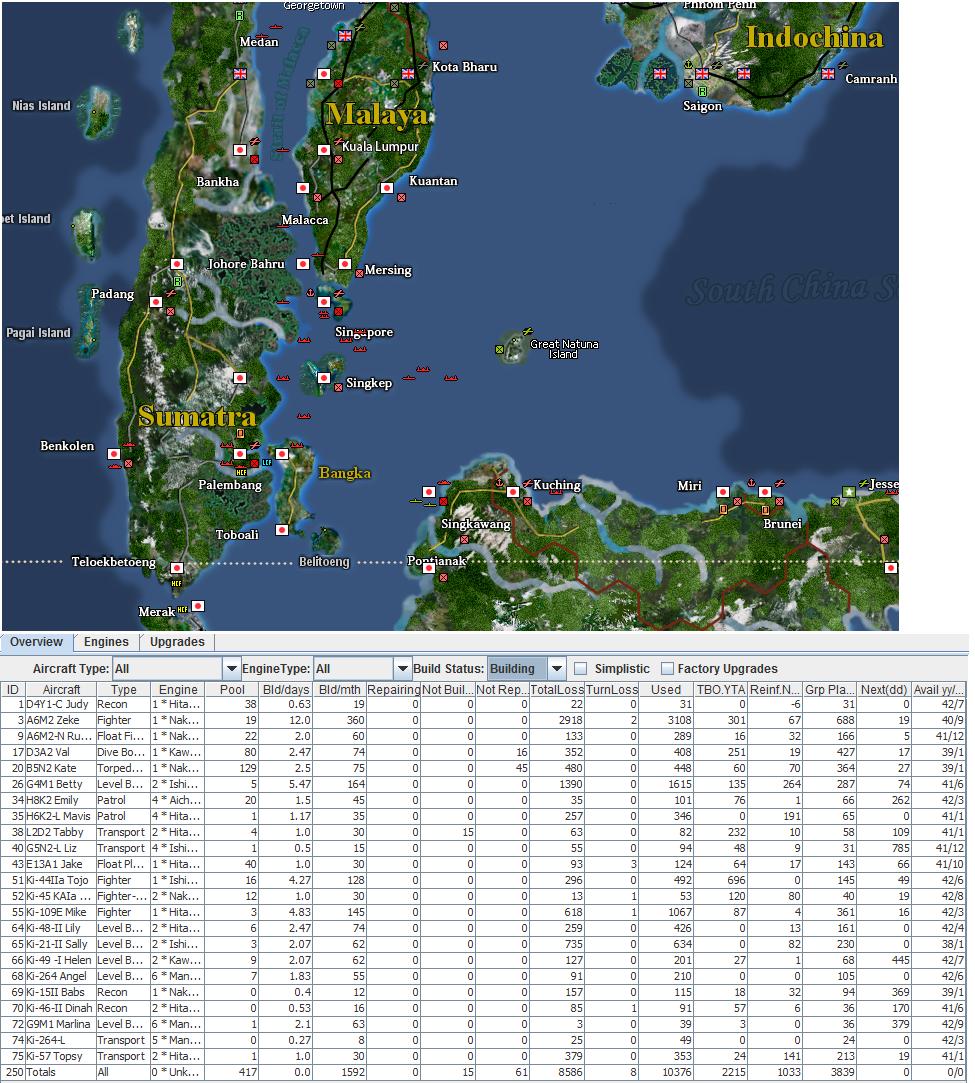
Task: Click the star base icon at Jesselton
Action: (849, 492)
